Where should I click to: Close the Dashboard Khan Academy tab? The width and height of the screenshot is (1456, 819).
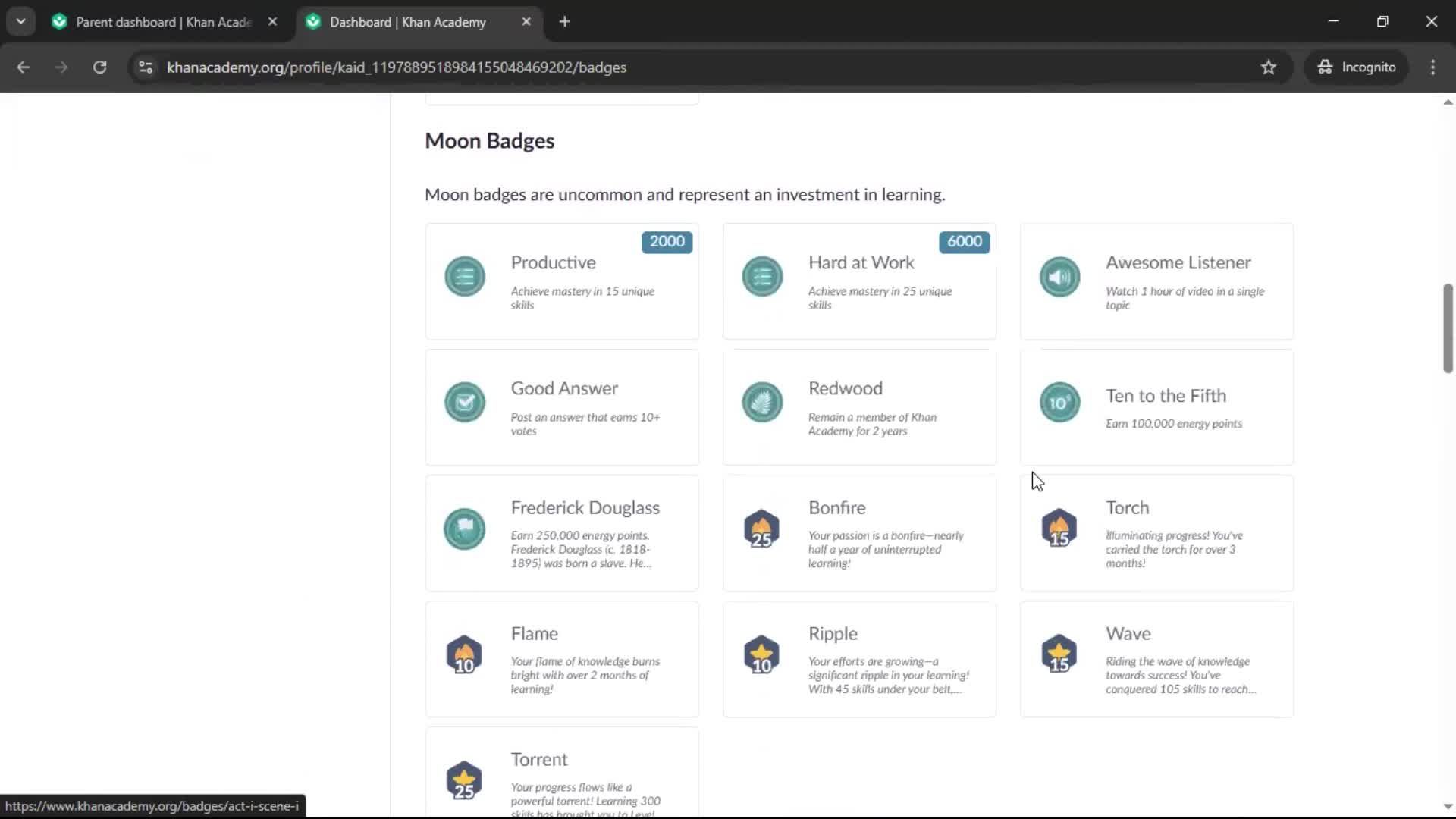tap(526, 22)
